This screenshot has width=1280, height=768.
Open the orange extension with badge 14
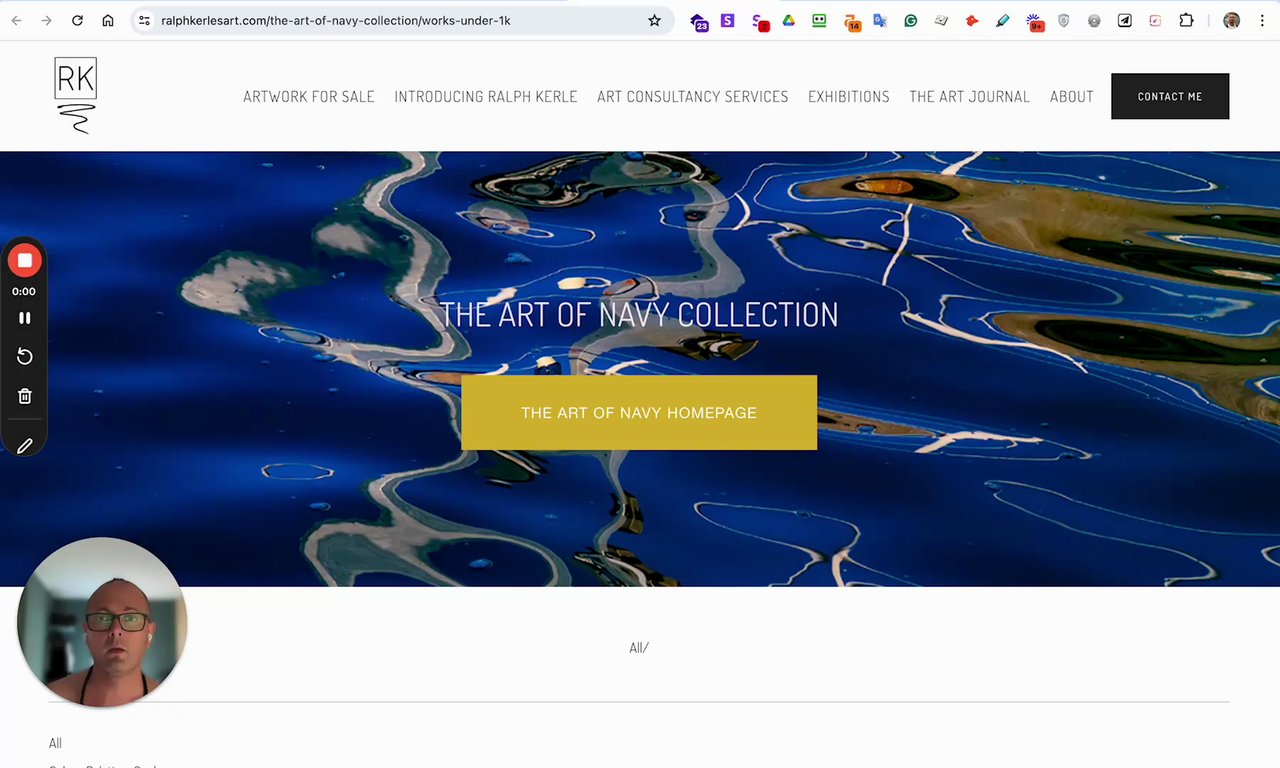pyautogui.click(x=850, y=21)
